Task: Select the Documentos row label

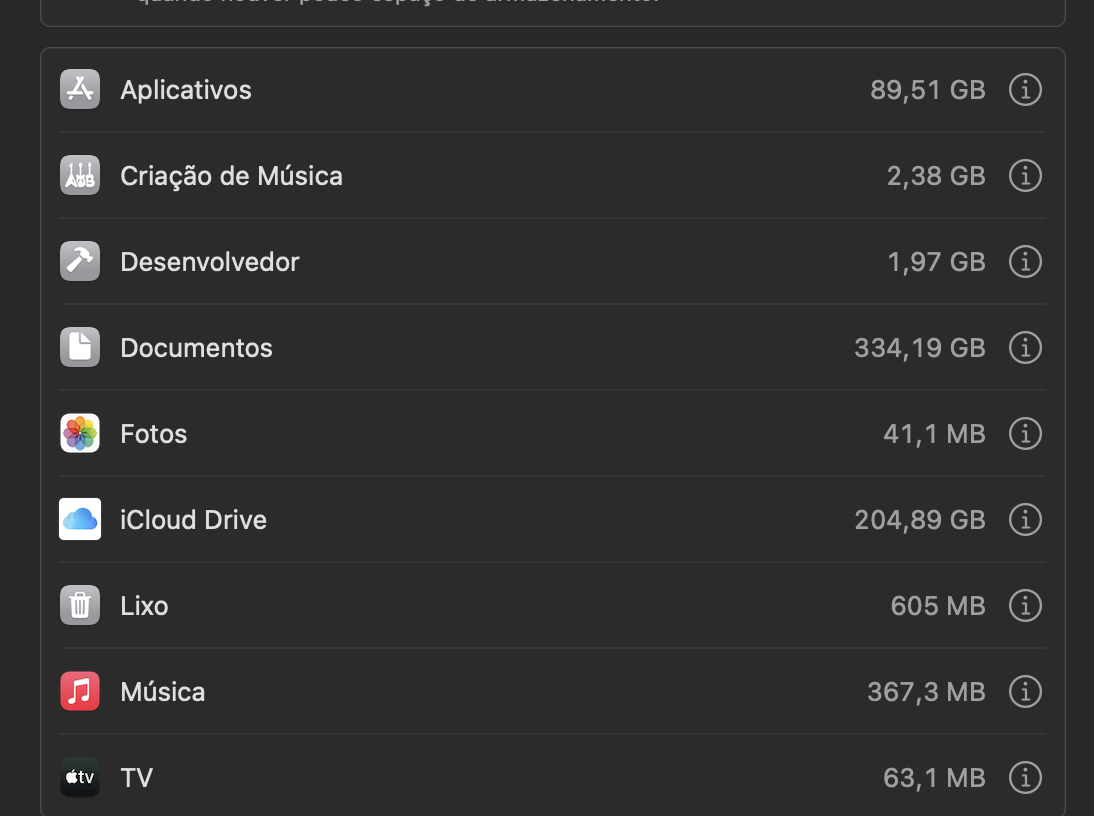Action: coord(196,348)
